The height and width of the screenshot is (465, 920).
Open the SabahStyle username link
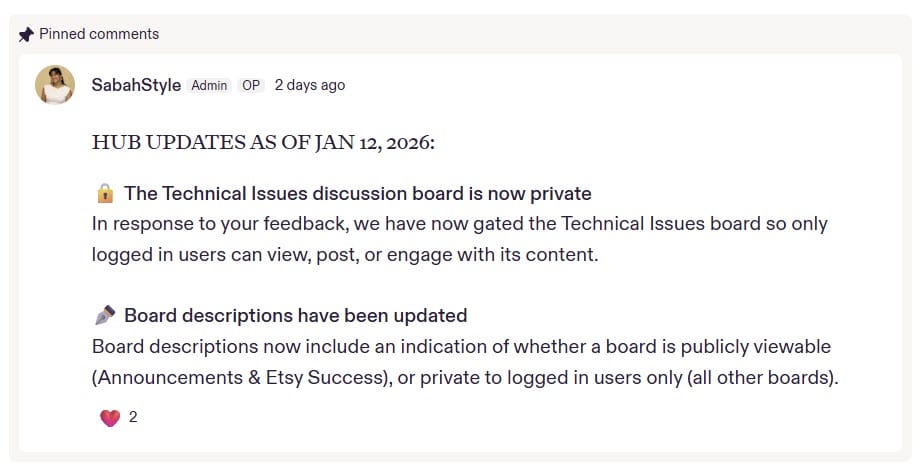136,85
